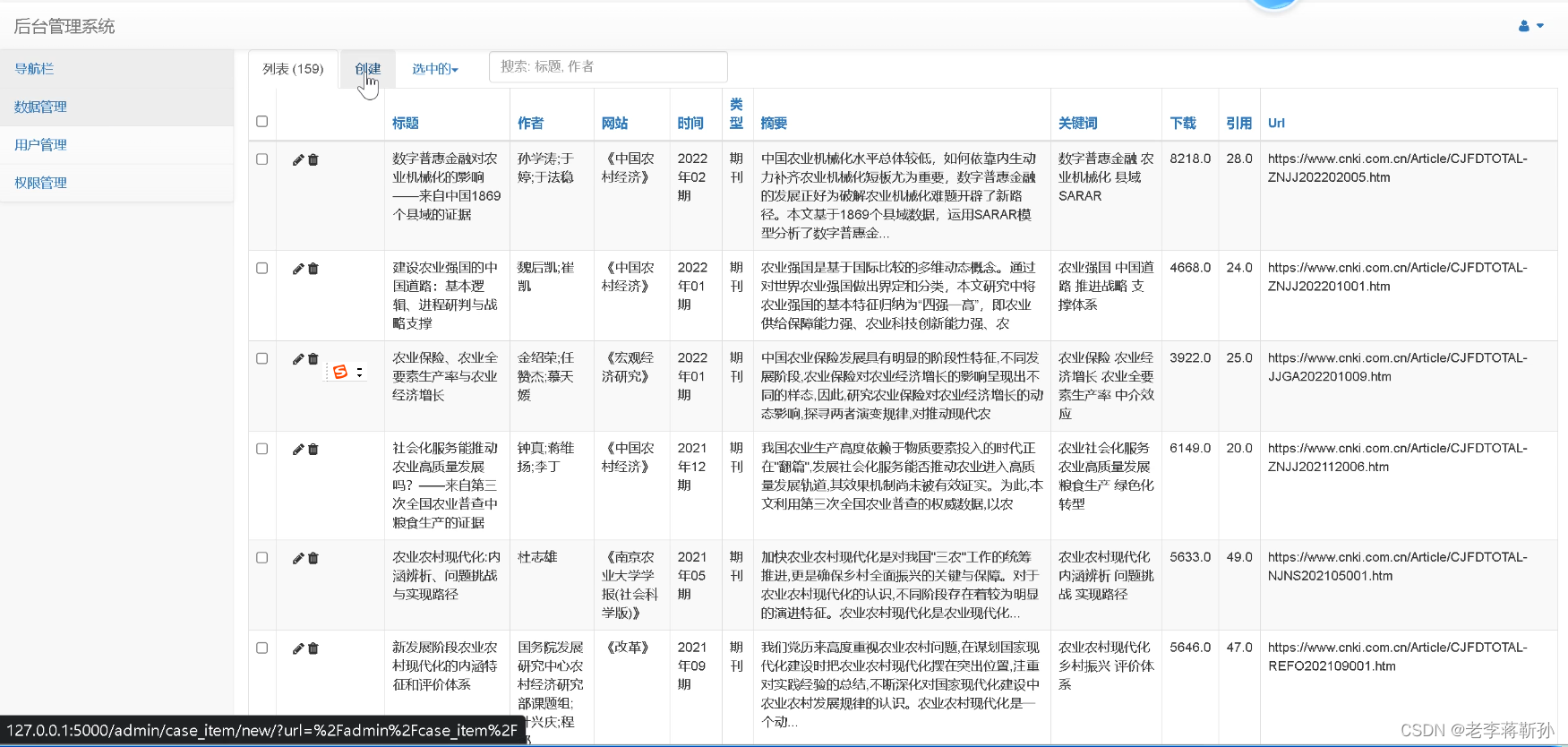The image size is (1568, 747).
Task: Sort table by the 关键词 column header
Action: [x=1078, y=124]
